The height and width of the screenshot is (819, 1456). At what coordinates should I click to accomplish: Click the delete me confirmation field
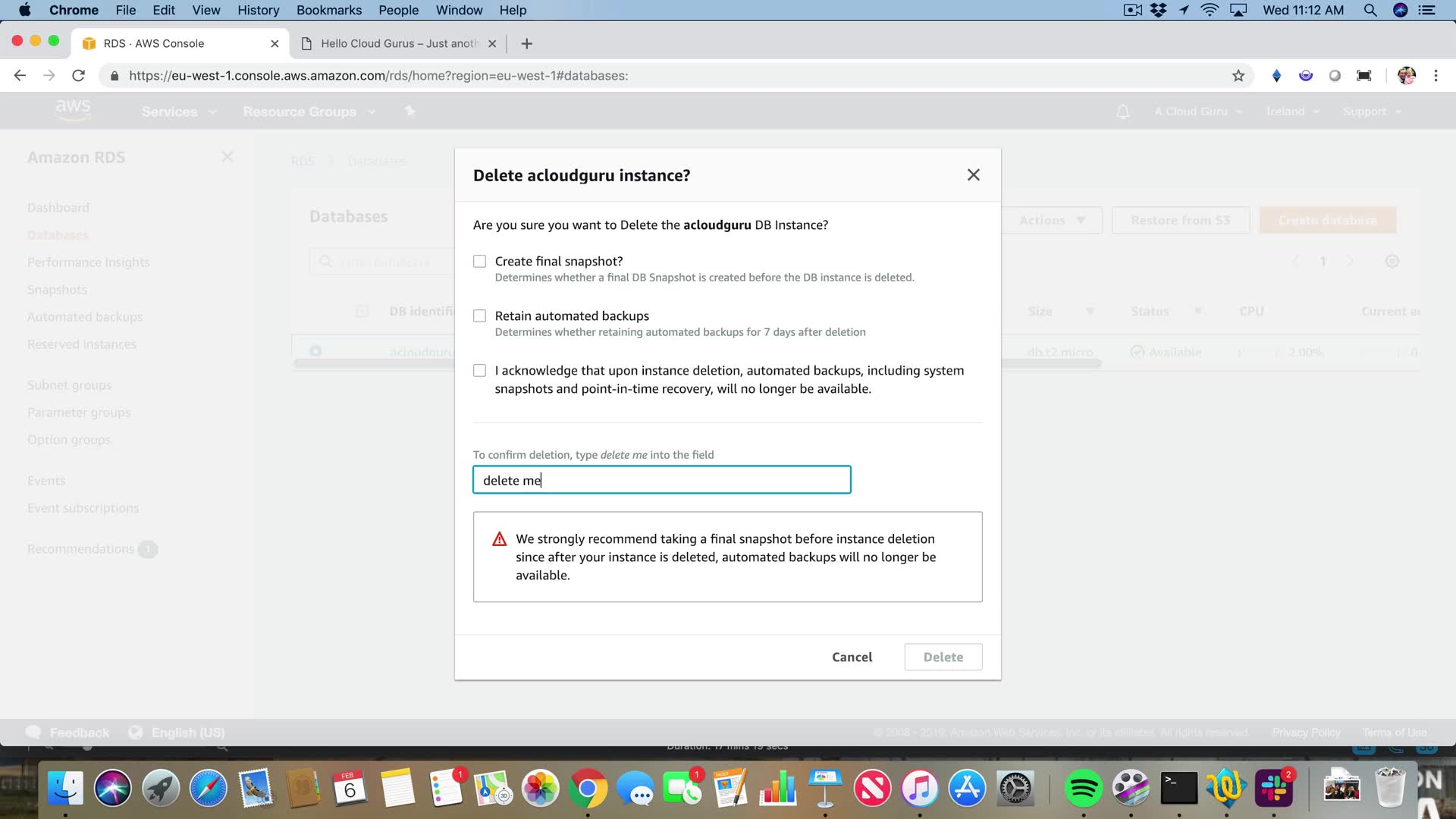(661, 480)
